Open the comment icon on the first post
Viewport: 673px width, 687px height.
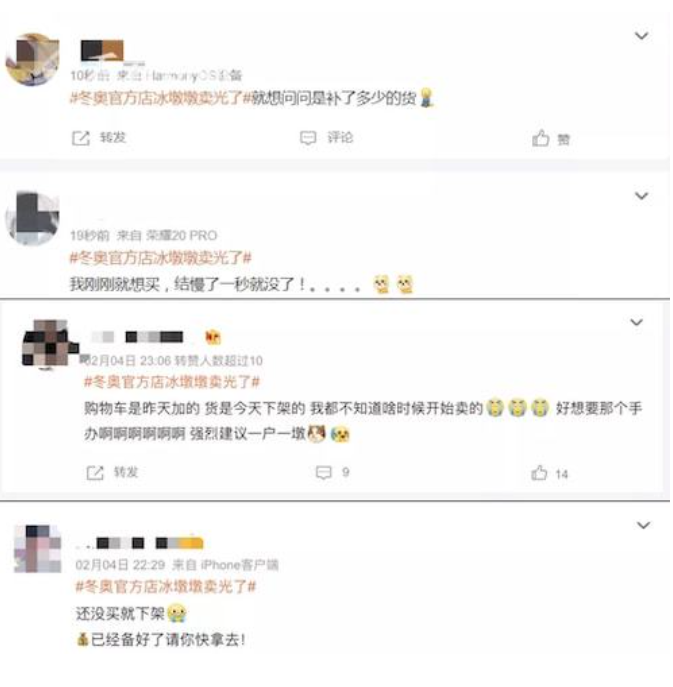pos(308,138)
